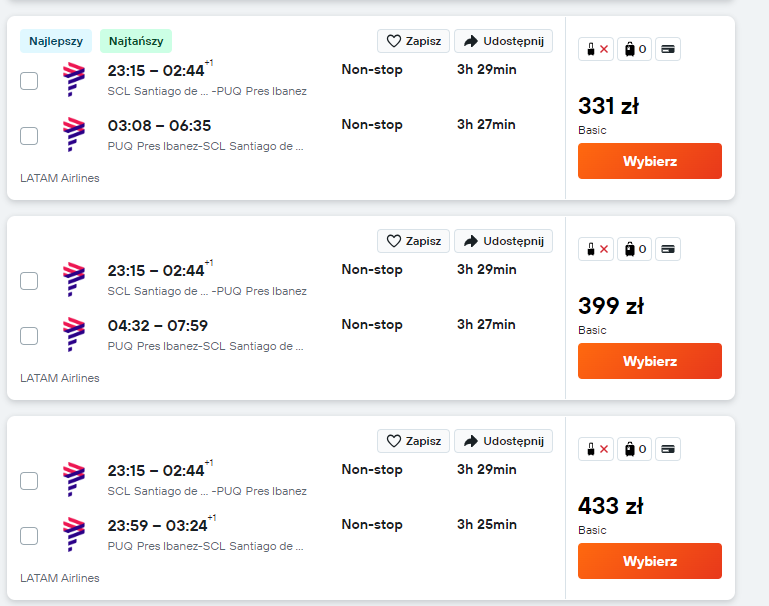Image resolution: width=769 pixels, height=606 pixels.
Task: Choose the 433 zł offer with Wybierz
Action: coord(650,561)
